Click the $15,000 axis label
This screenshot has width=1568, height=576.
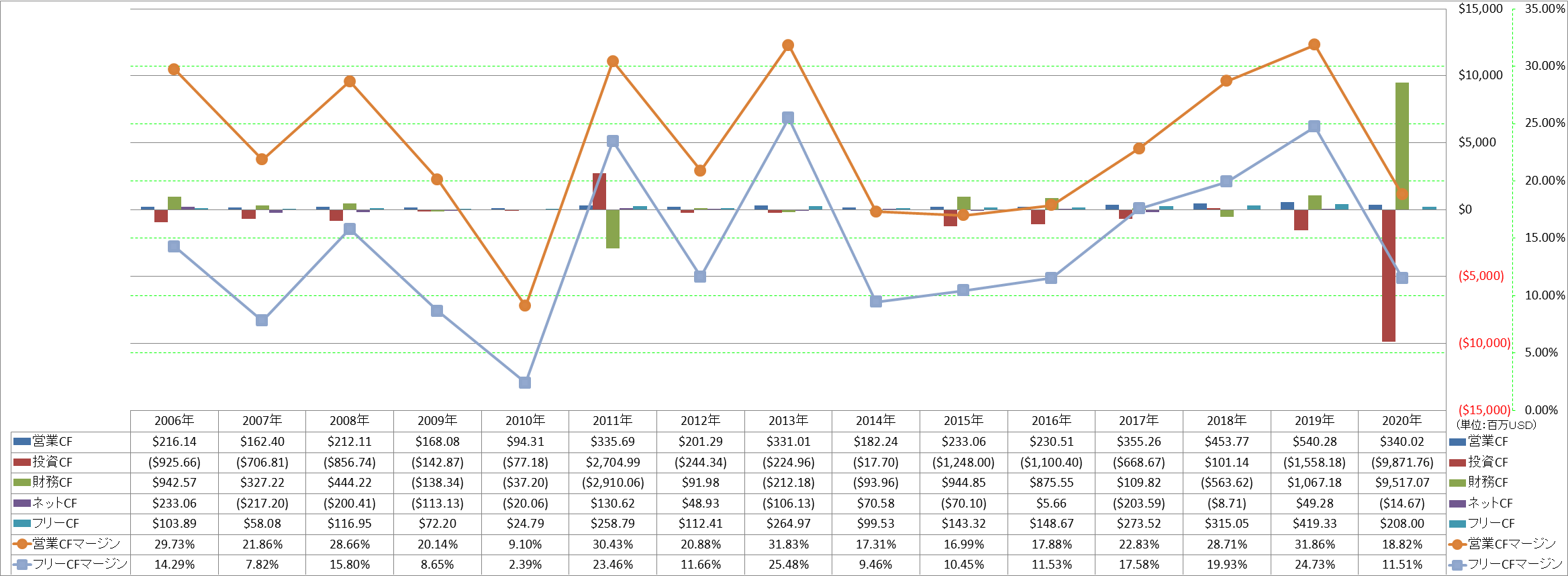point(1480,9)
